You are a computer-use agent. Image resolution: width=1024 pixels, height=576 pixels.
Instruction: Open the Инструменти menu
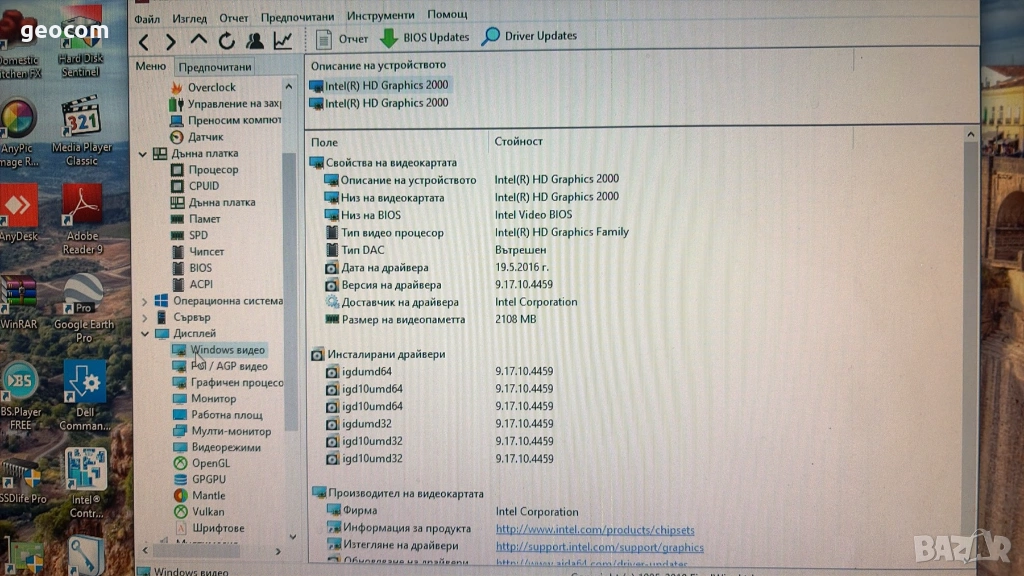380,16
